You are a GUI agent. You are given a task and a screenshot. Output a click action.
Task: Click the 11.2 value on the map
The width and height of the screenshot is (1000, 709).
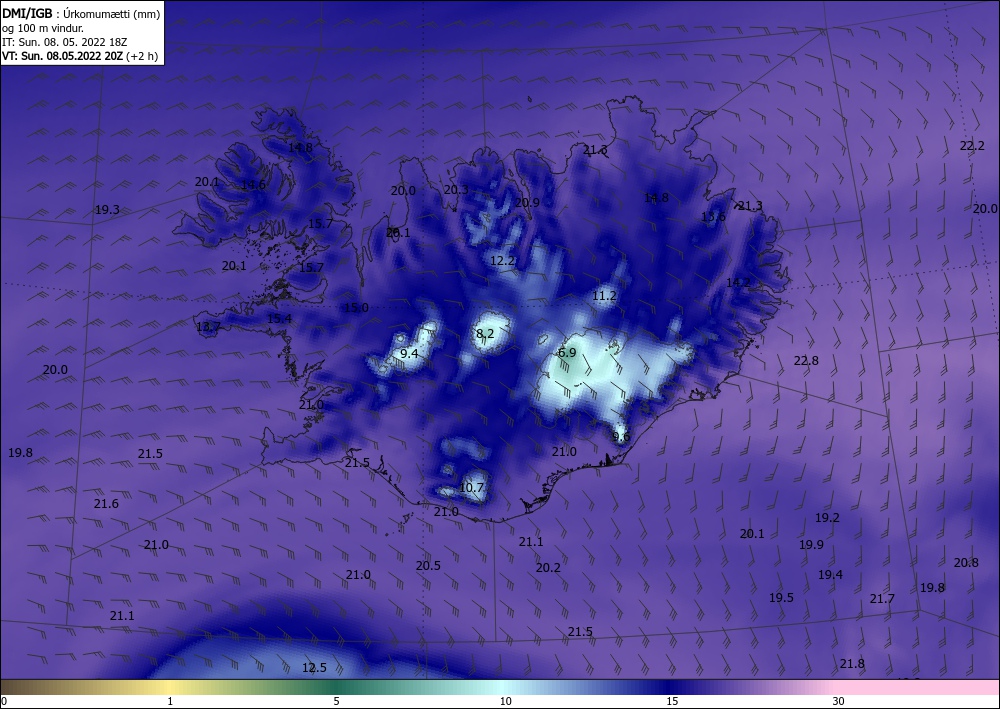(x=604, y=296)
